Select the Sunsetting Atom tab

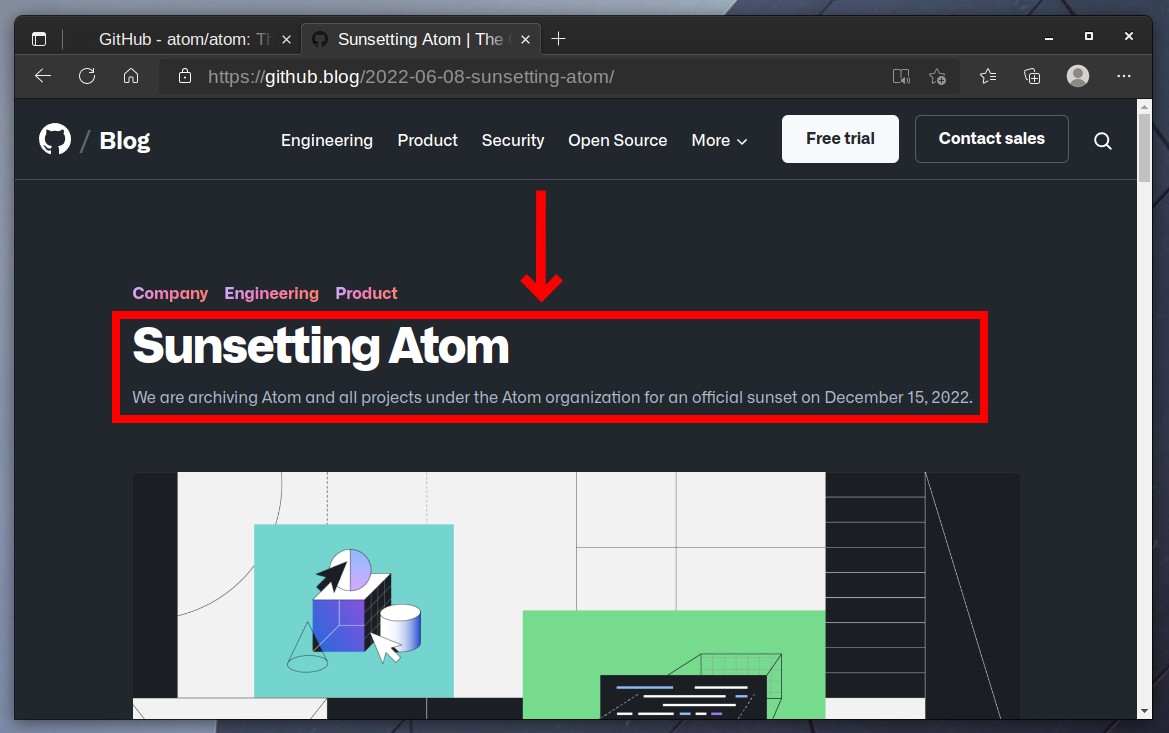(420, 39)
